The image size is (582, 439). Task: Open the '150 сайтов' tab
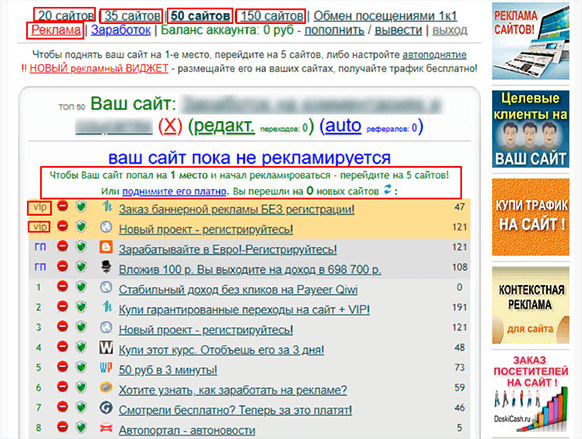click(x=272, y=16)
